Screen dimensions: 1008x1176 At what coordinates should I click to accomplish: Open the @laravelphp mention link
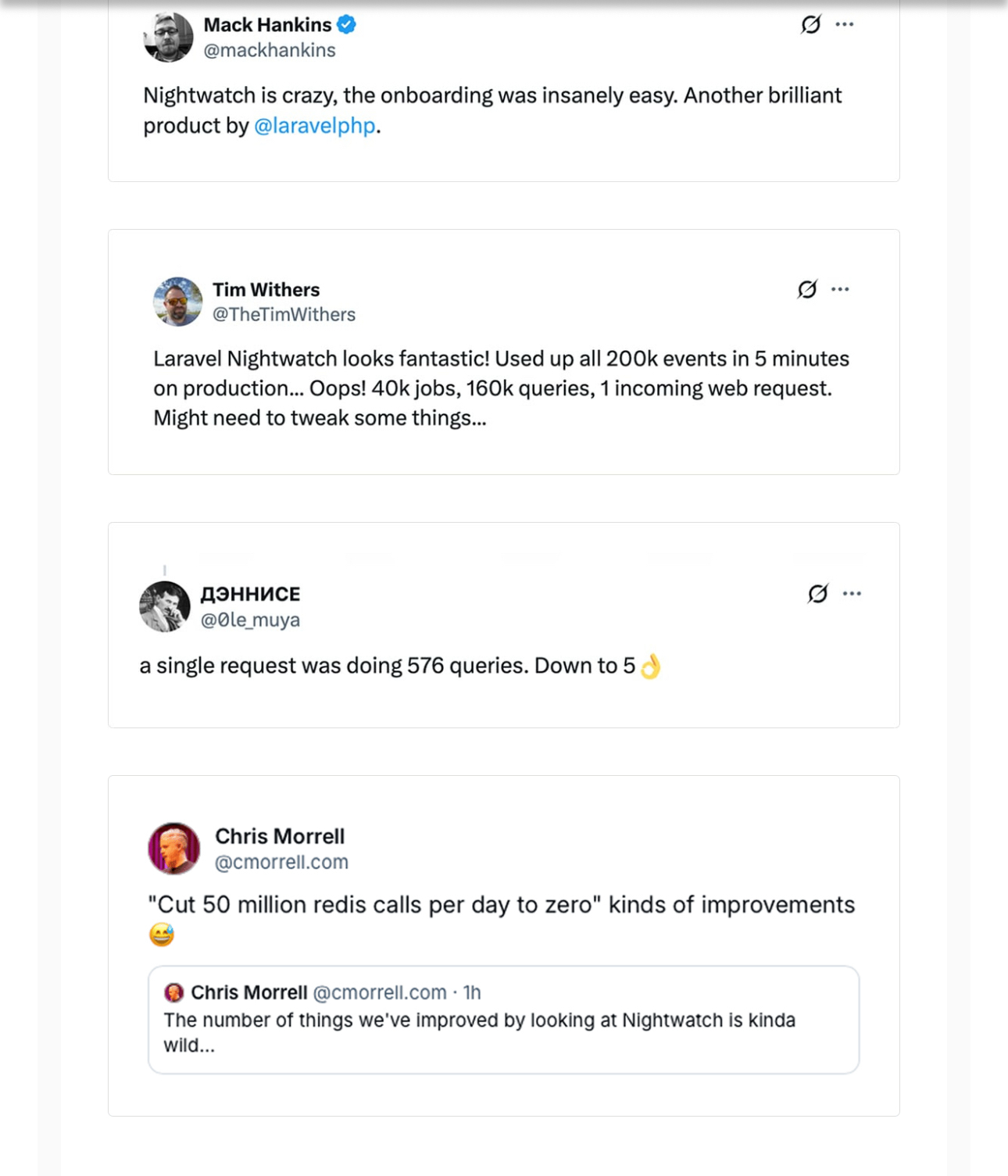(x=315, y=126)
